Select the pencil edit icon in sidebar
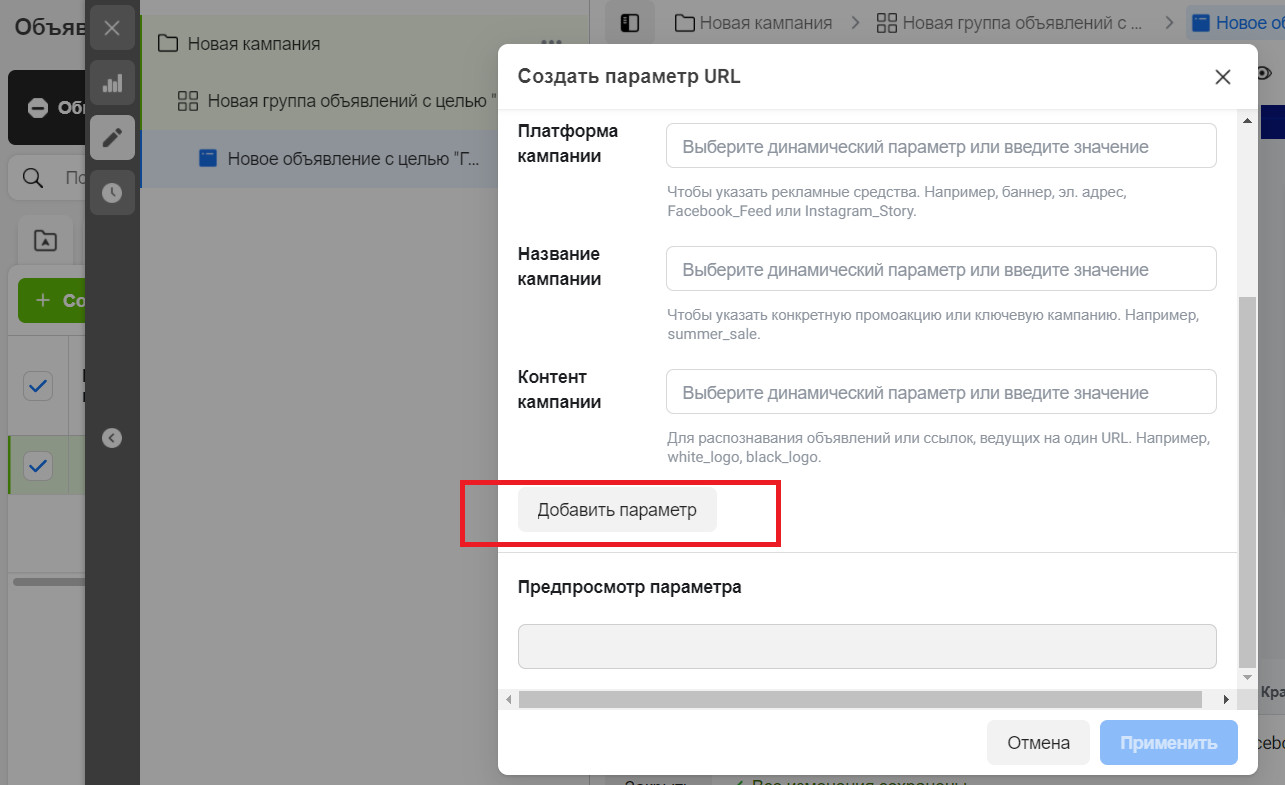The image size is (1285, 785). pyautogui.click(x=112, y=138)
